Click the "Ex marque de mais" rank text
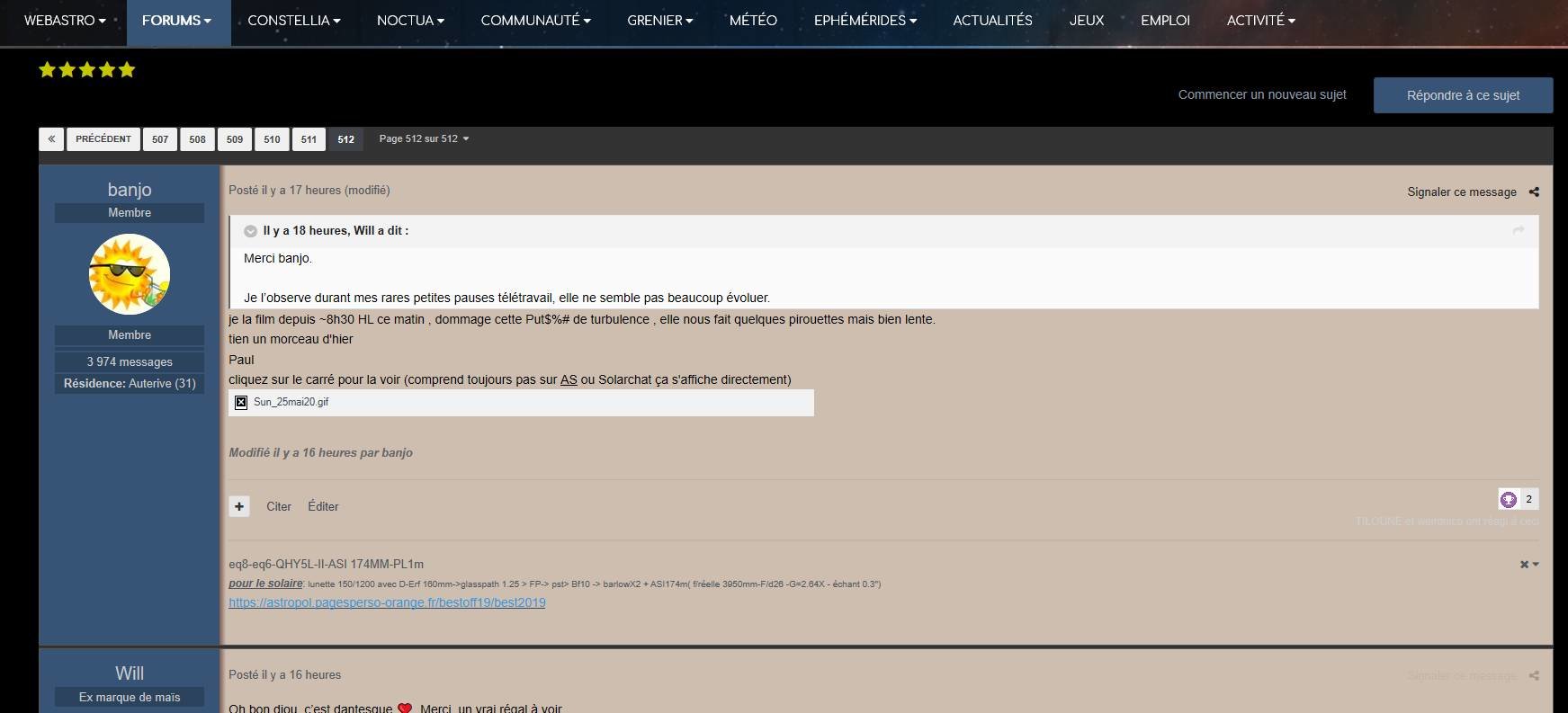Viewport: 1568px width, 713px height. (x=130, y=697)
